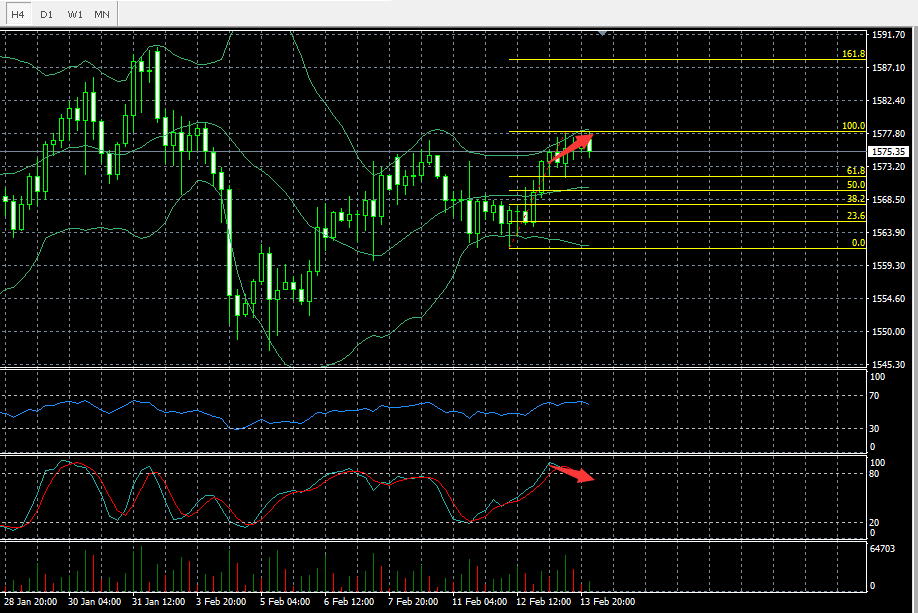
Task: Click the 61.8 Fibonacci level label
Action: click(855, 170)
